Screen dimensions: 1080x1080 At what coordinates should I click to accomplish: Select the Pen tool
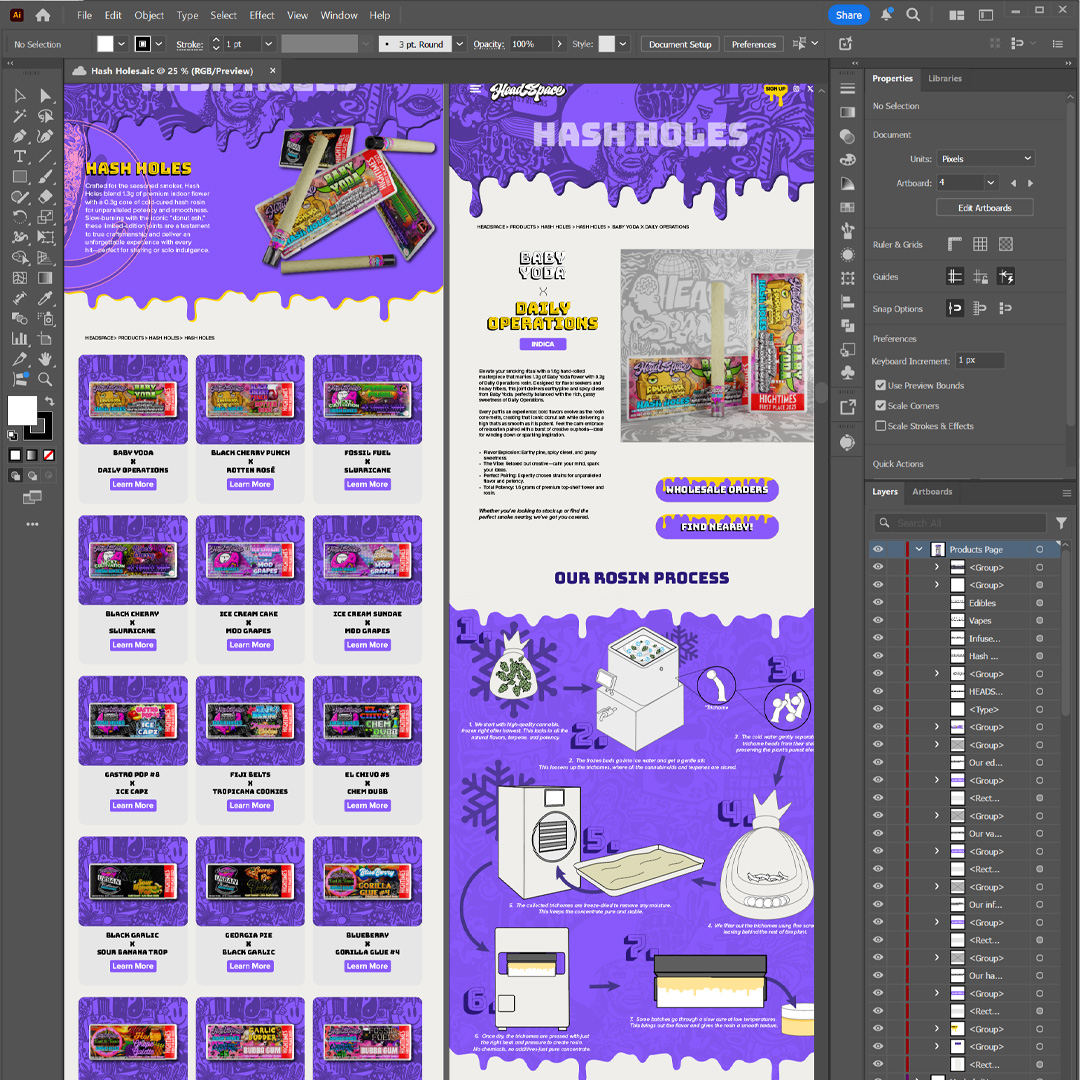pos(20,136)
